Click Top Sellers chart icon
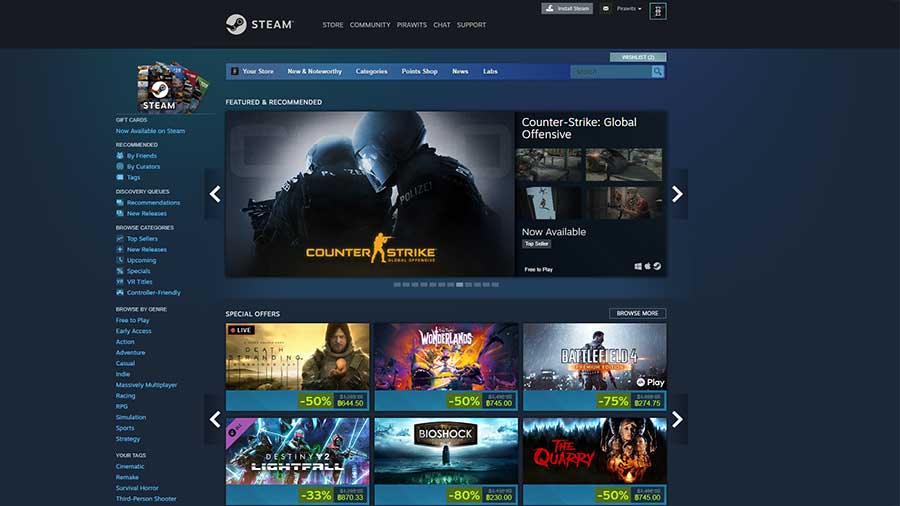The image size is (900, 506). click(x=120, y=239)
